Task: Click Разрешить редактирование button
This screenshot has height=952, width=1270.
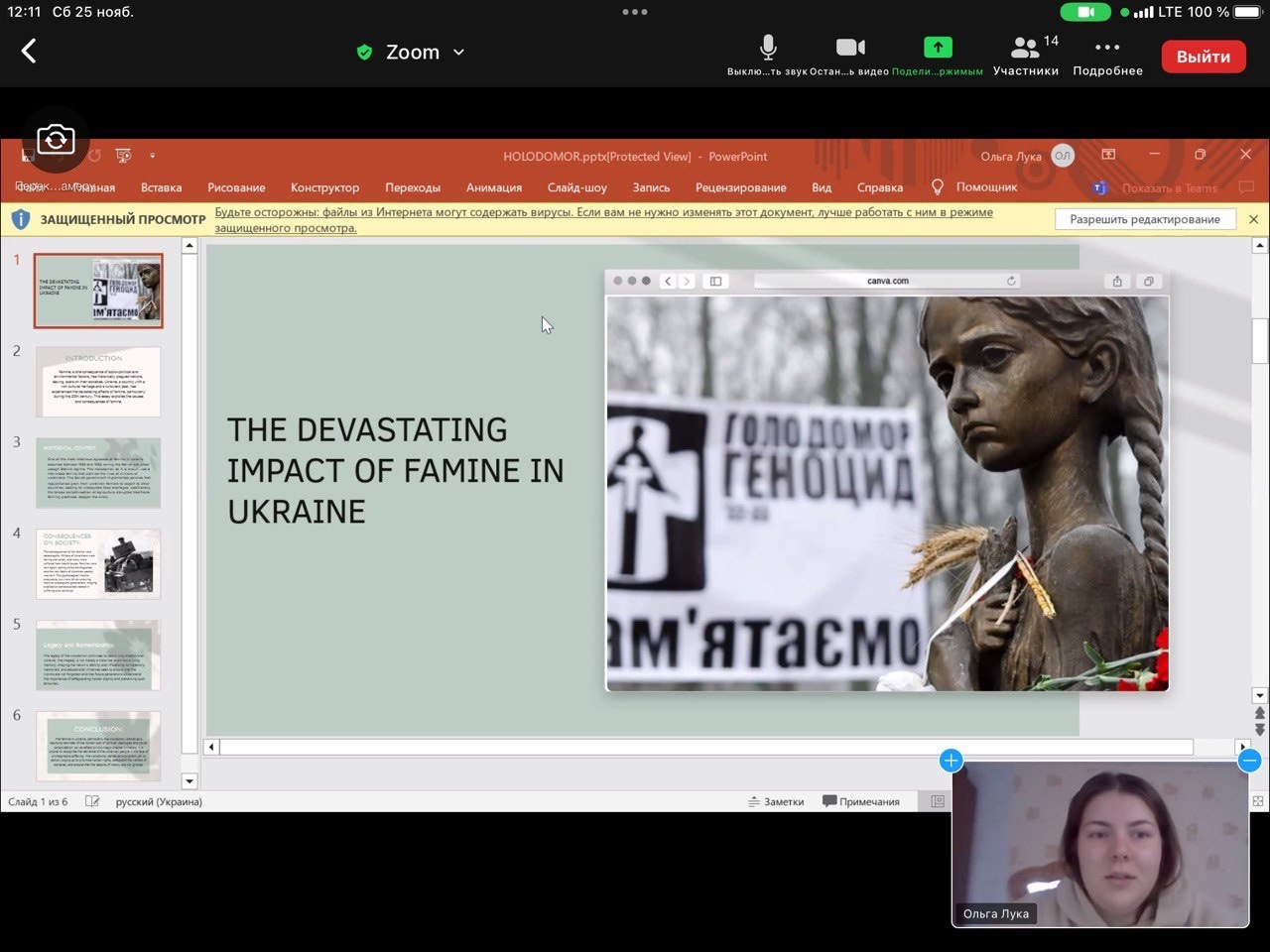Action: [x=1144, y=219]
